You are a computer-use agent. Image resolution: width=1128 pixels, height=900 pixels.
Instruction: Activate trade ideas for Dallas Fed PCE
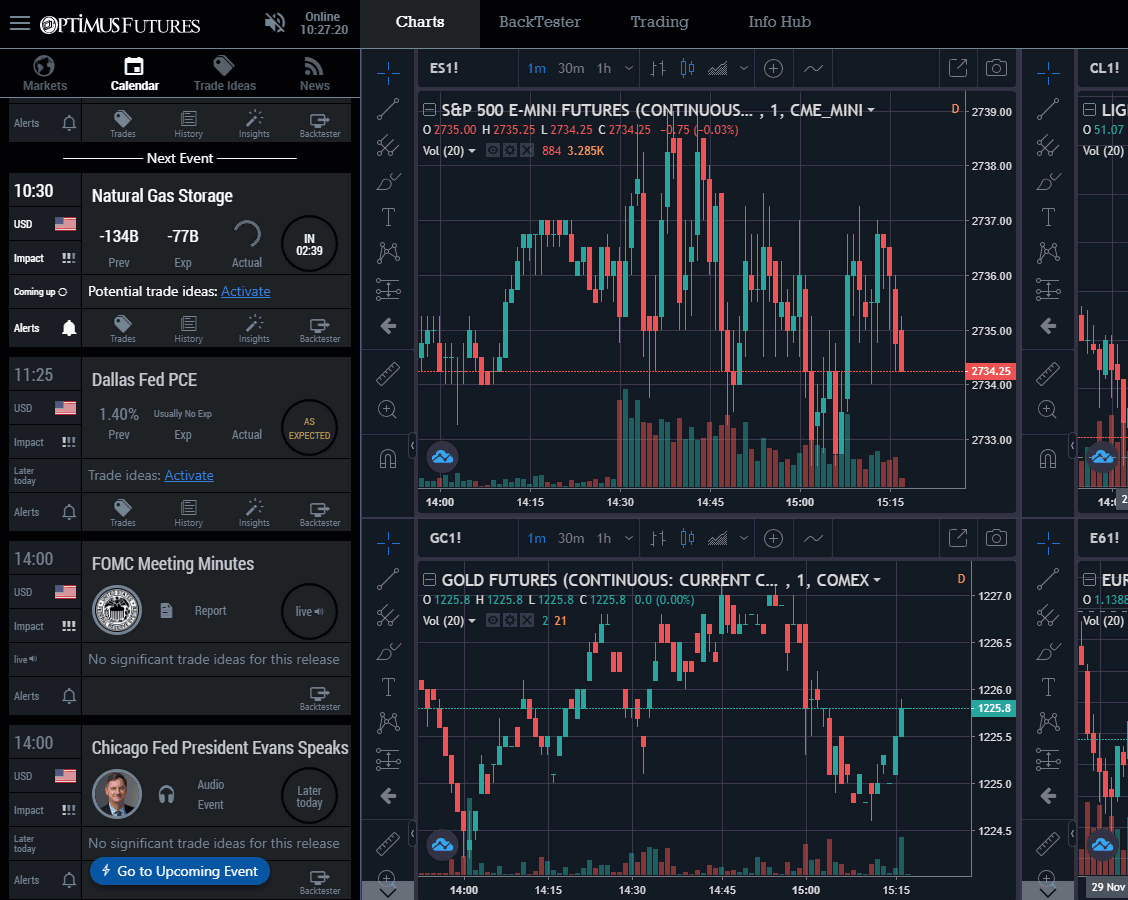(x=188, y=476)
